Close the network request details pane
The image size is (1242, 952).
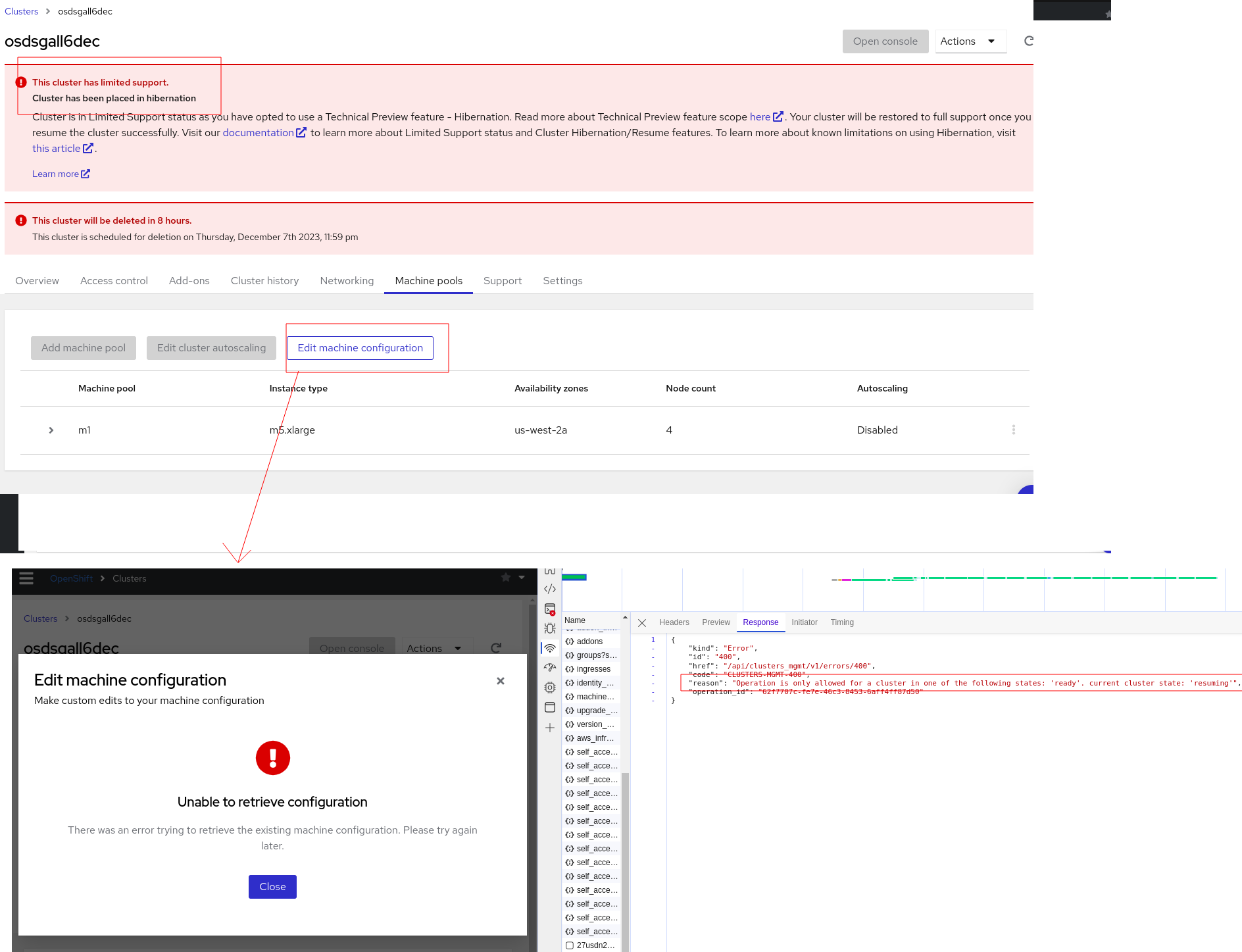642,622
